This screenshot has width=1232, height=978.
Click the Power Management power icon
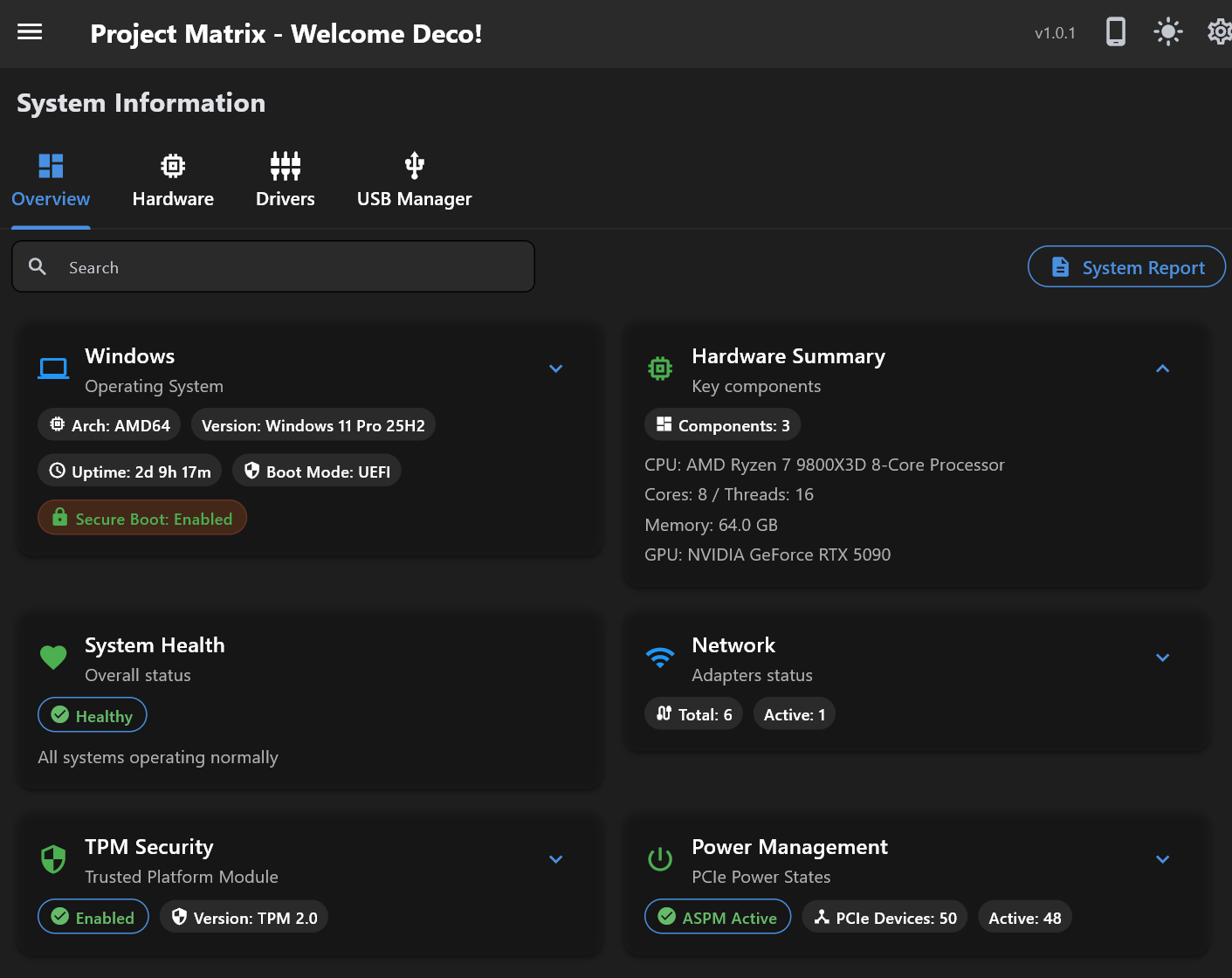[660, 859]
